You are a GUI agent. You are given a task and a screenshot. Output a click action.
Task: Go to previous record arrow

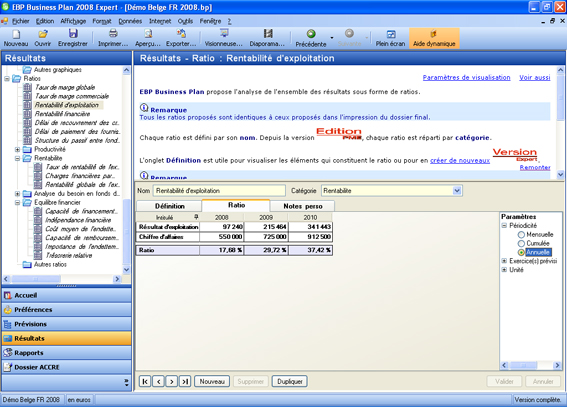(x=158, y=381)
